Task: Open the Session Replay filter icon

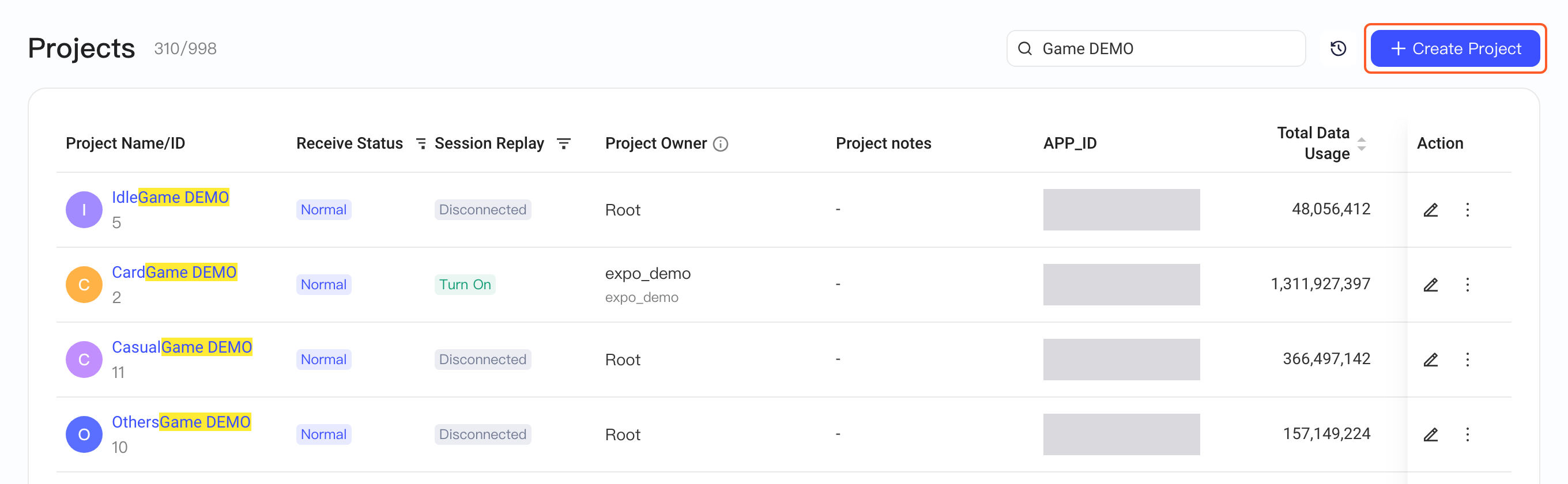Action: click(564, 143)
